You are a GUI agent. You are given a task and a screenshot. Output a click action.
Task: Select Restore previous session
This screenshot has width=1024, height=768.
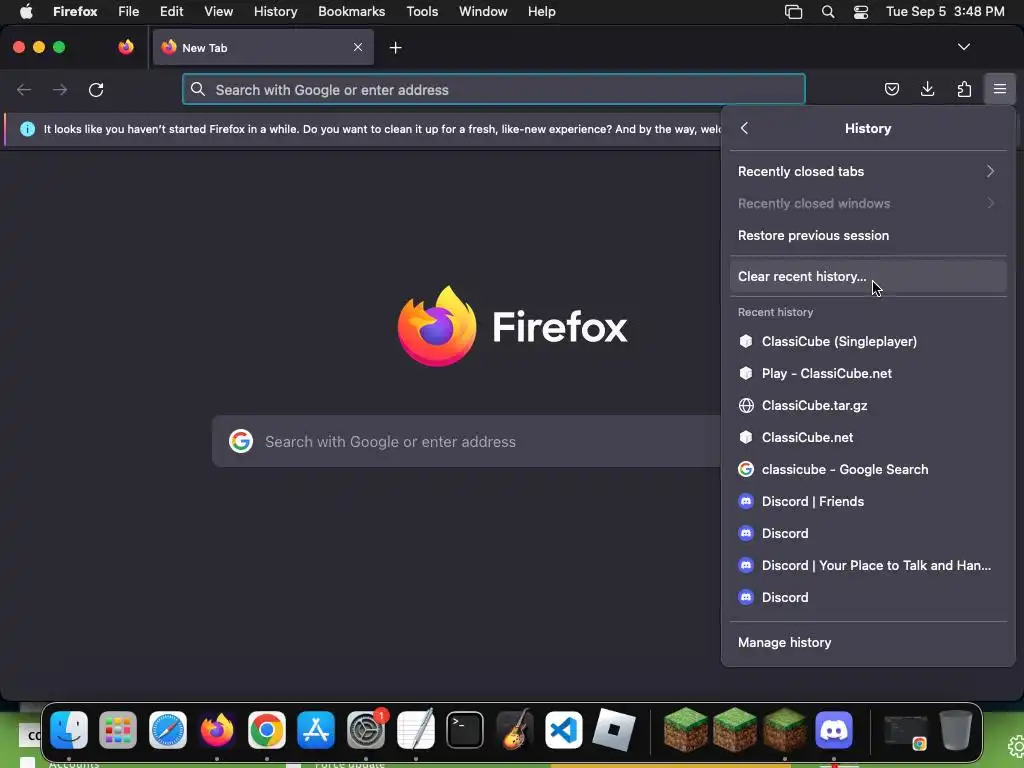pos(867,235)
